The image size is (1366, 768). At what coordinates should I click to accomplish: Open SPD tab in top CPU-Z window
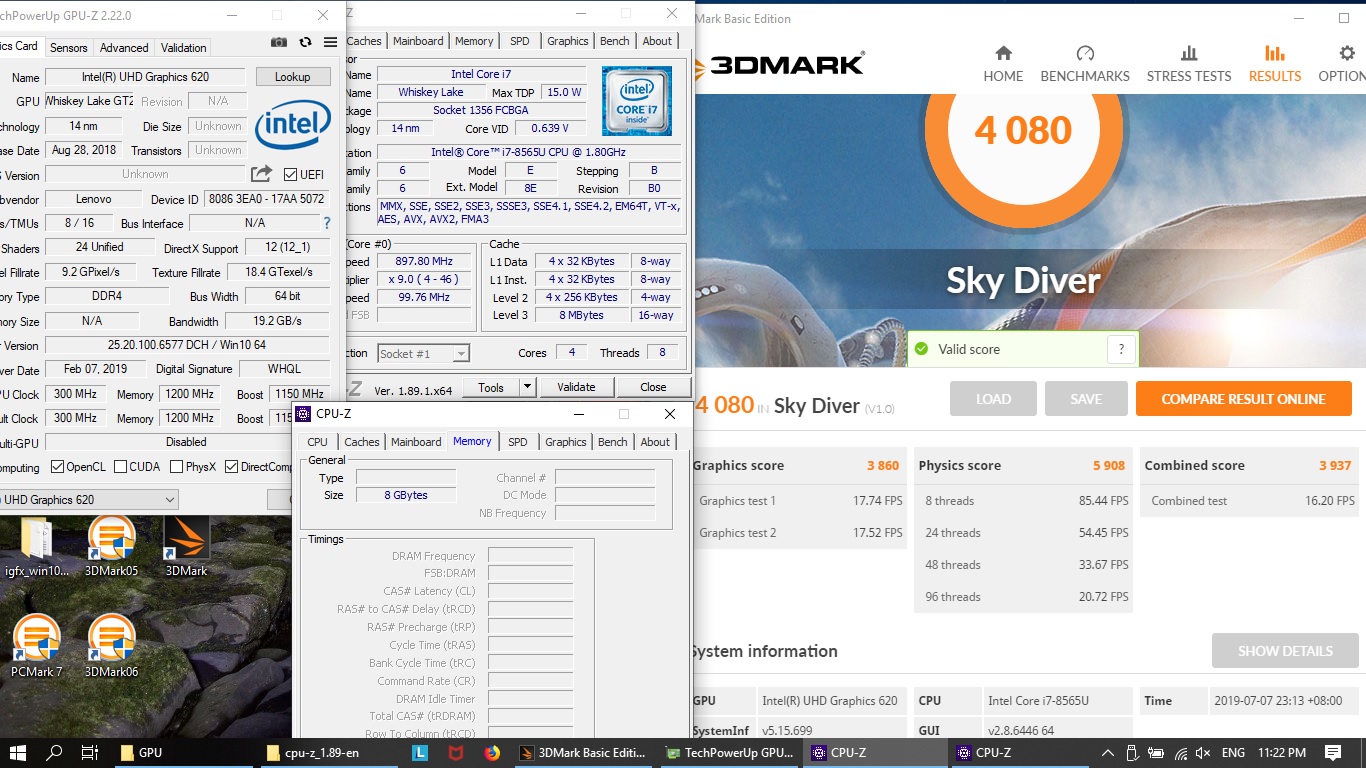click(x=520, y=41)
